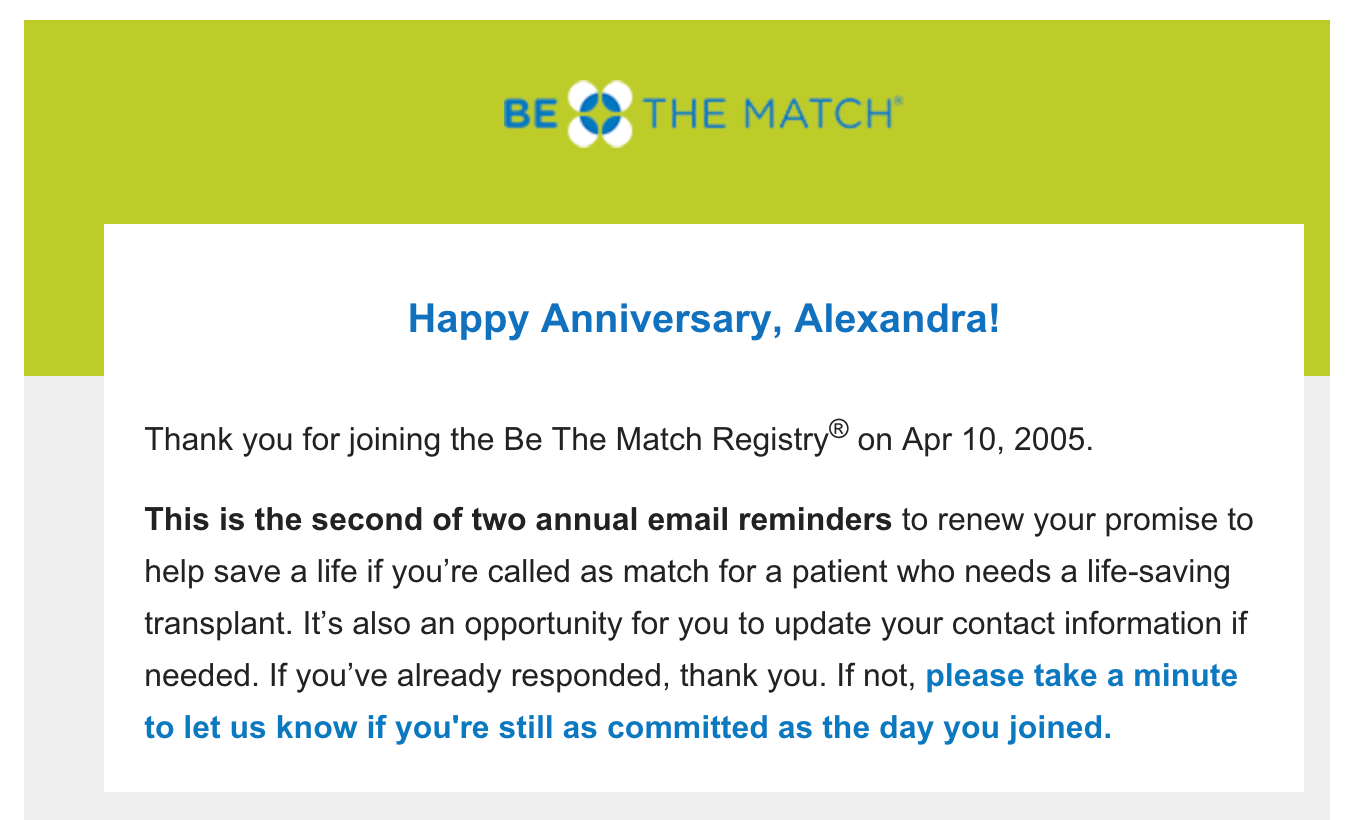Click the "THE MATCH" wordmark in the header
This screenshot has height=820, width=1350.
[x=766, y=114]
